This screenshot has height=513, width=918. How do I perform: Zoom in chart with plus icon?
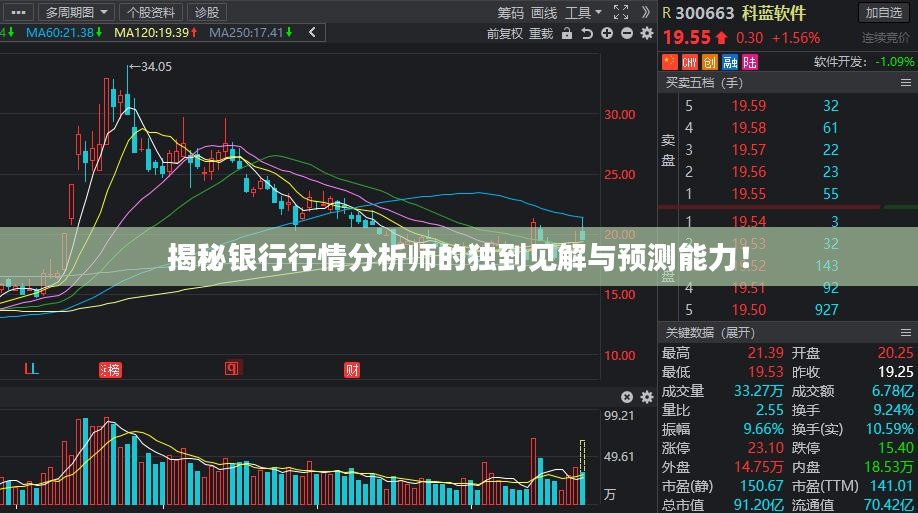pos(607,33)
